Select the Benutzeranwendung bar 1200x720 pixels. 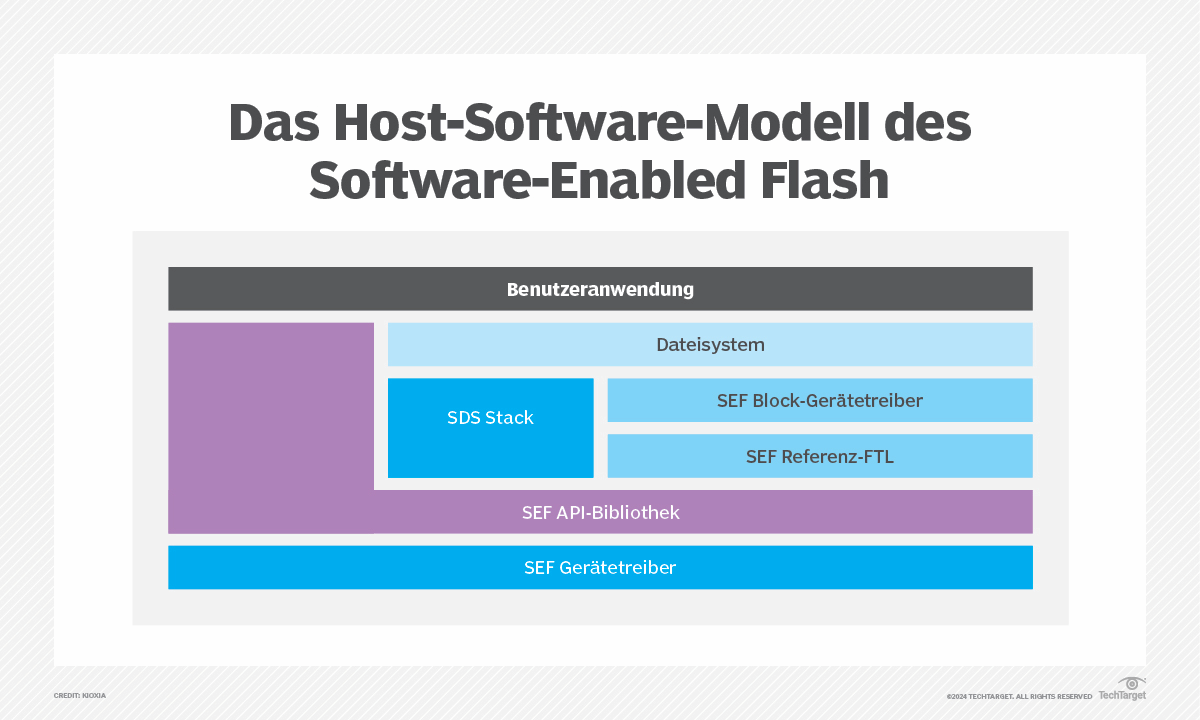pos(600,290)
